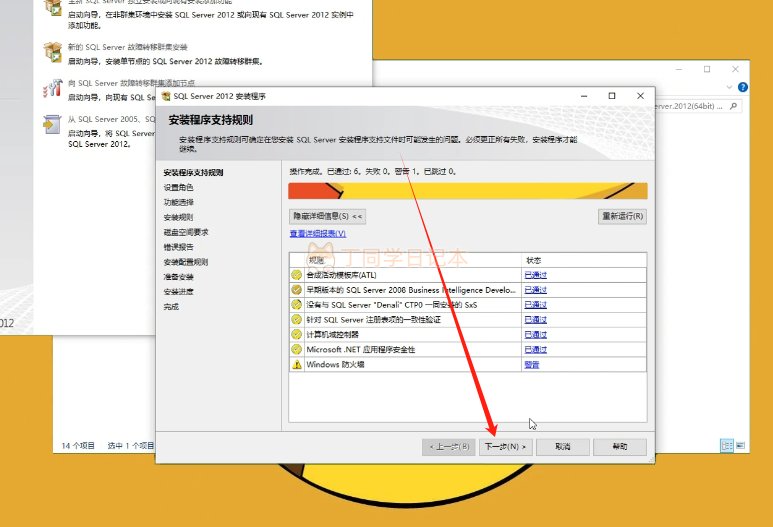
Task: Click the rule text 合成活动模板库(ATL)
Action: point(341,275)
